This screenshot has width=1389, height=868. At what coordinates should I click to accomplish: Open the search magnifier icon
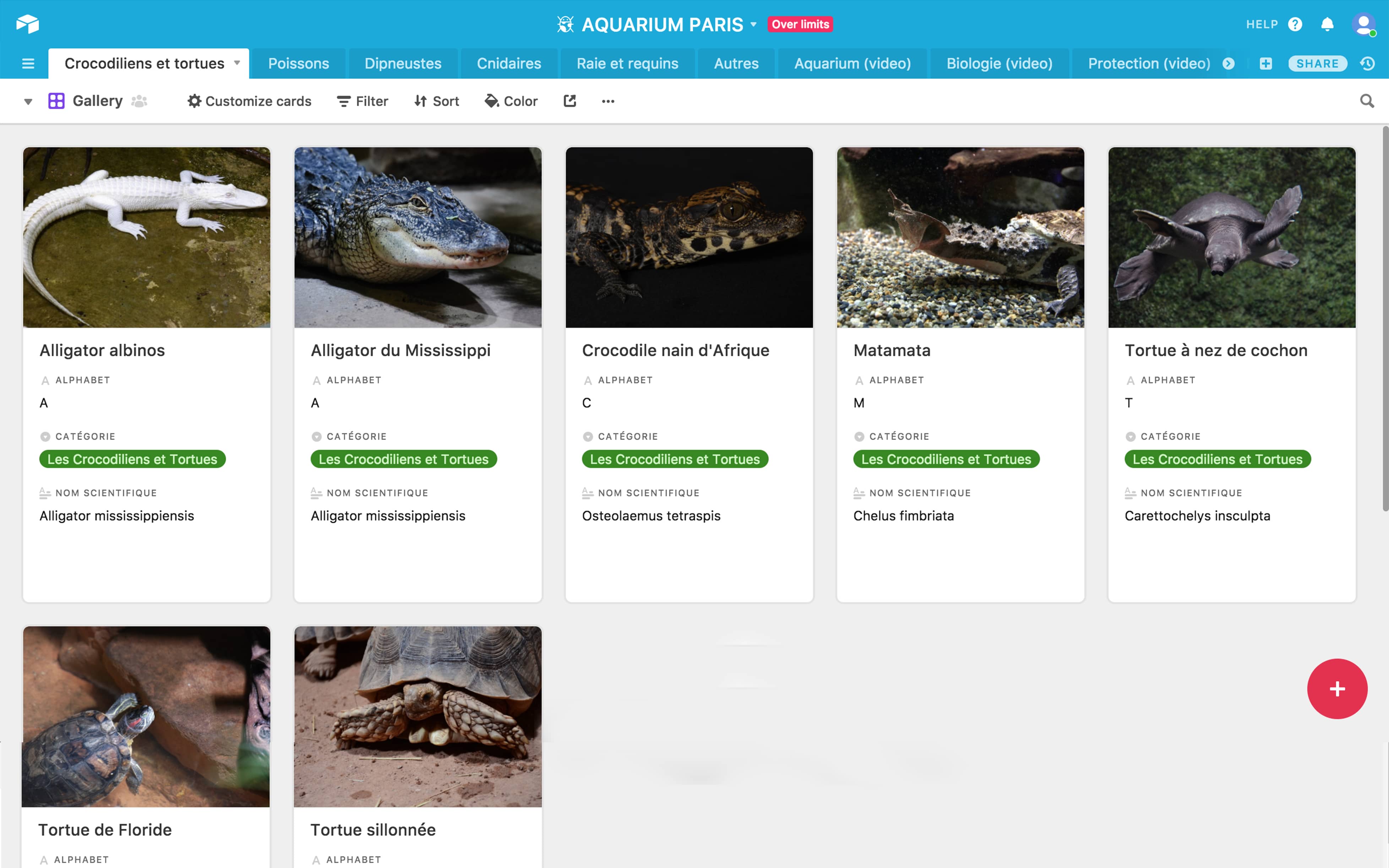pyautogui.click(x=1367, y=101)
